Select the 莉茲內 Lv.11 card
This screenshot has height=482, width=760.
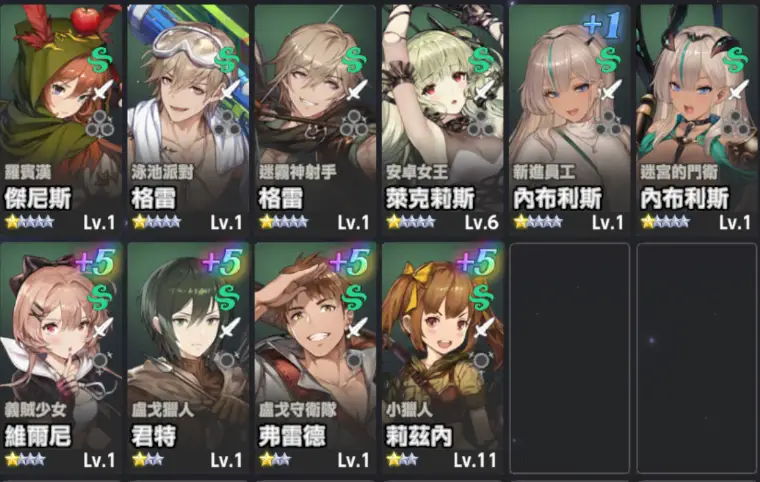442,358
